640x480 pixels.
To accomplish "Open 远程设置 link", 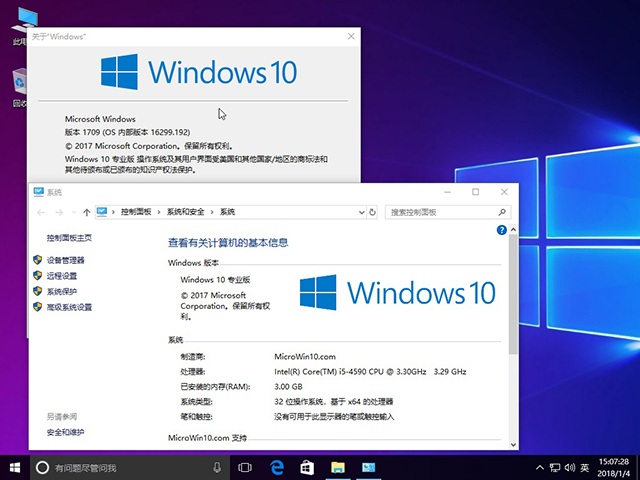I will pyautogui.click(x=62, y=276).
